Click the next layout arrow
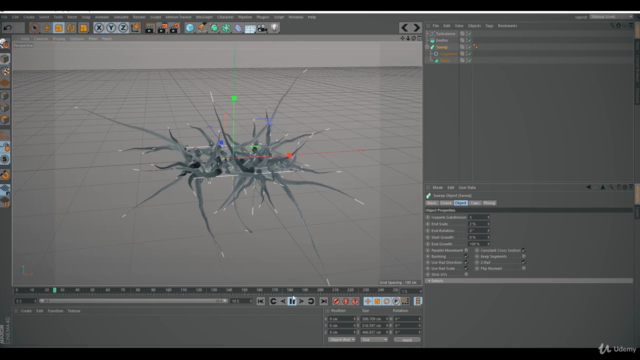This screenshot has width=640, height=360. pyautogui.click(x=416, y=28)
